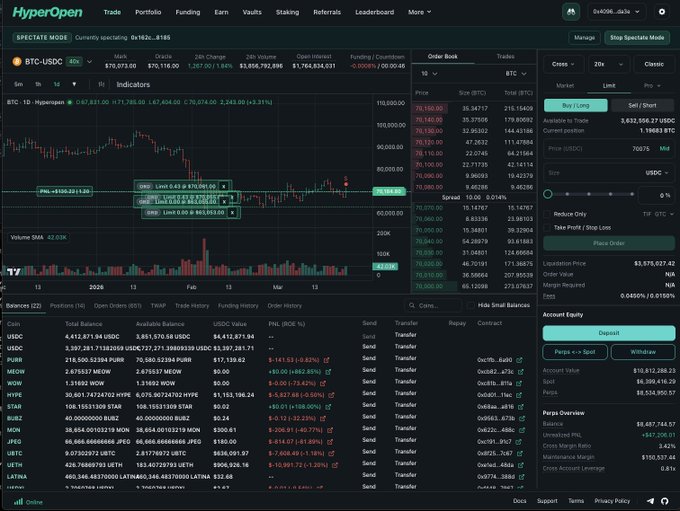The width and height of the screenshot is (680, 511).
Task: Click the GitHub icon in footer
Action: point(664,501)
